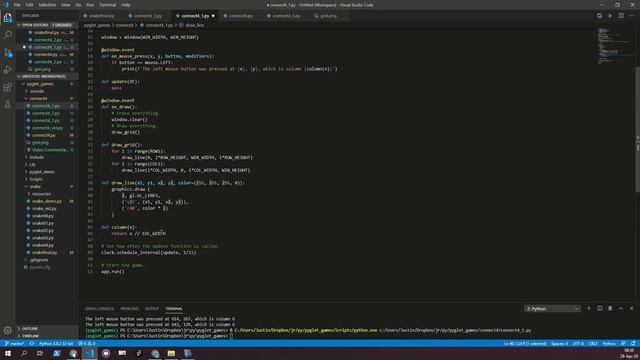Open the View menu
Image resolution: width=640 pixels, height=360 pixels.
point(65,5)
